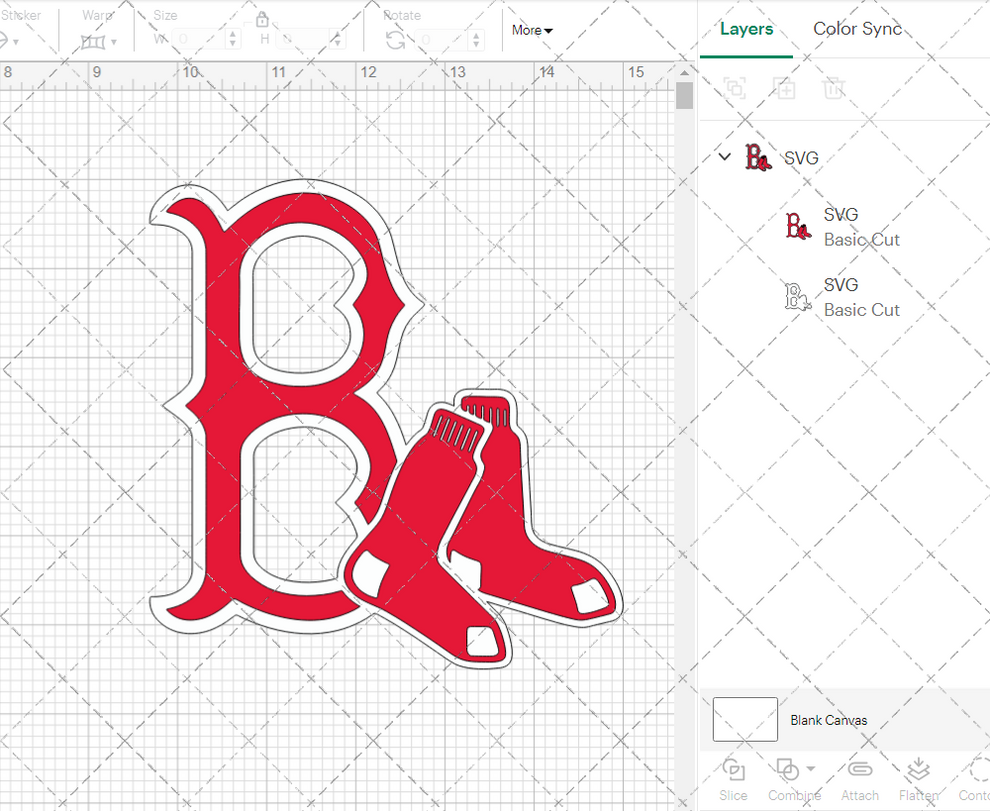Select the Layers tab
990x811 pixels.
745,29
